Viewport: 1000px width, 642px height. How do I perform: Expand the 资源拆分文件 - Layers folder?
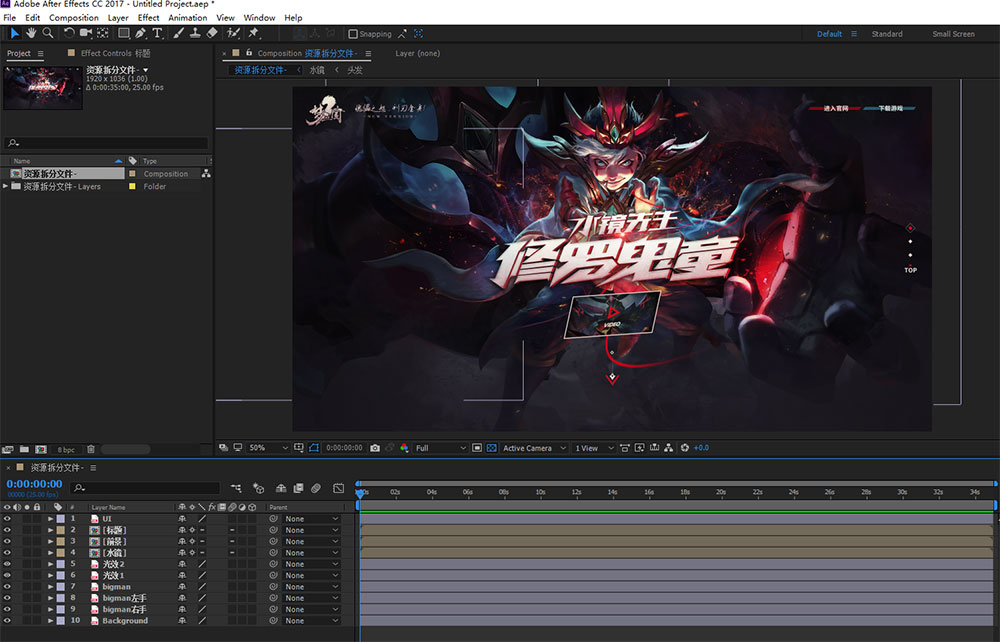point(6,186)
